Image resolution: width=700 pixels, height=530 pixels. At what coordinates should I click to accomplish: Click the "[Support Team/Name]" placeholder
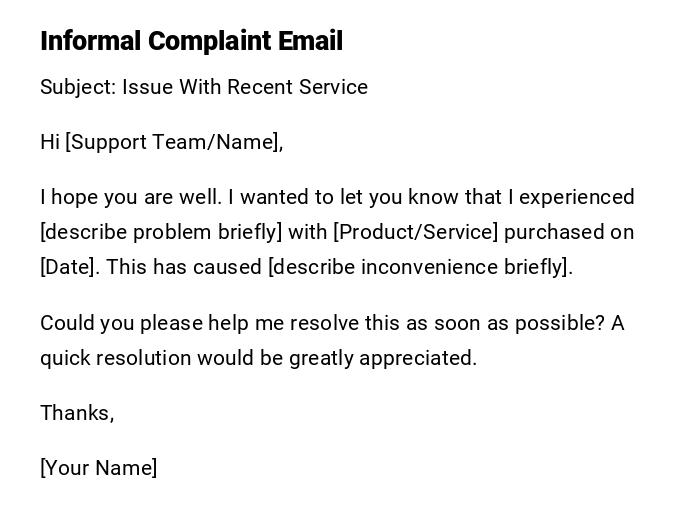[172, 142]
